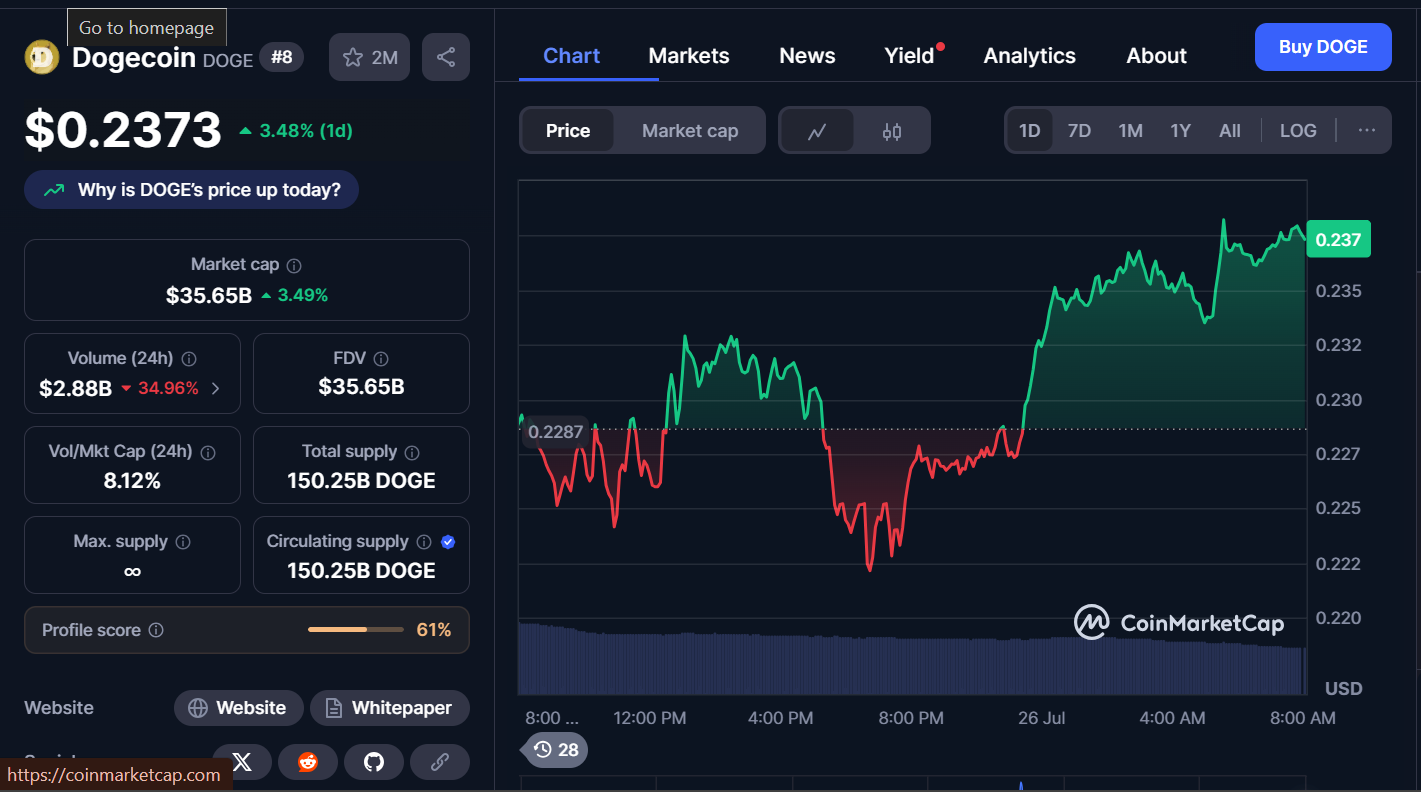Click the Max. supply info icon

[x=183, y=542]
